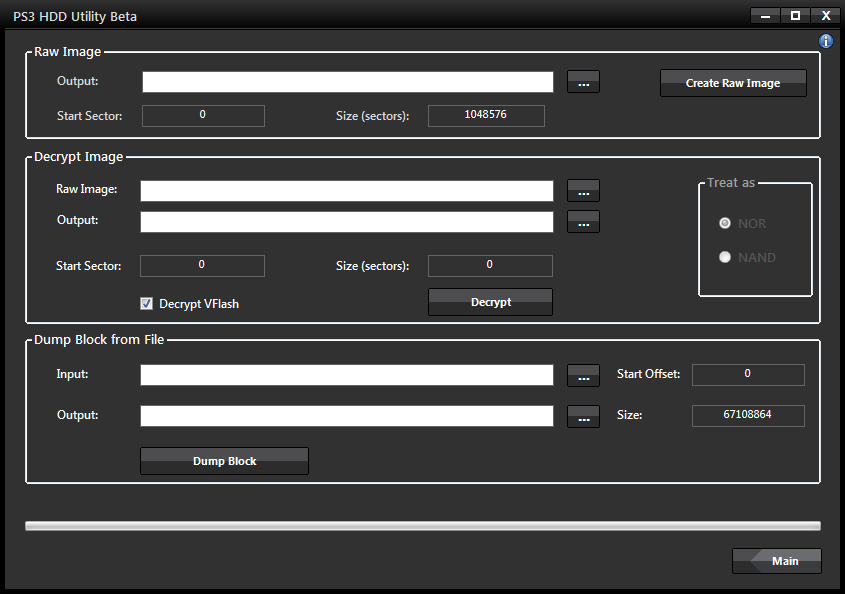Browse for Raw Image section output file
Image resolution: width=845 pixels, height=594 pixels.
point(583,82)
